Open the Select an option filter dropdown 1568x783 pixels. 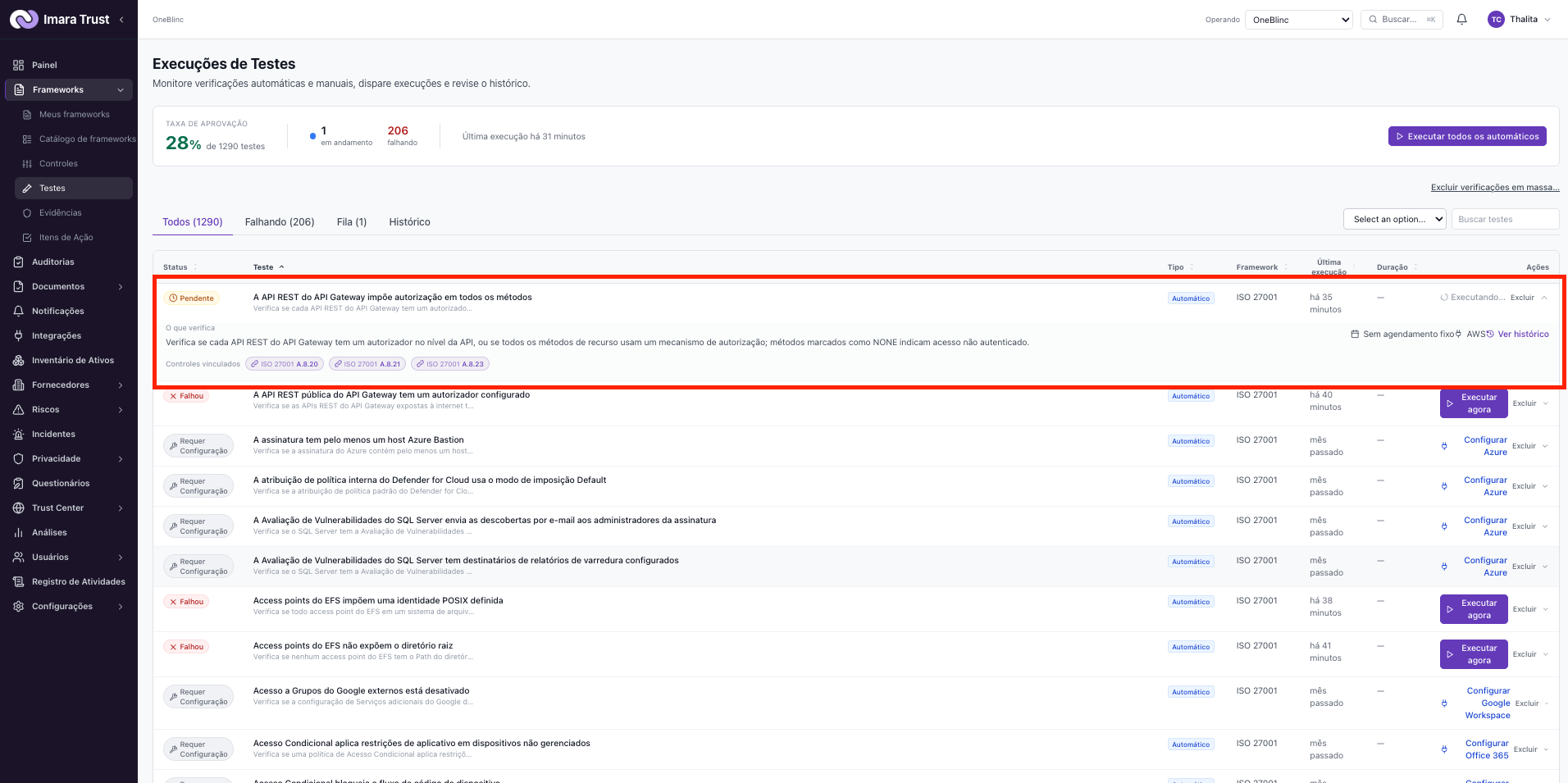(1394, 219)
